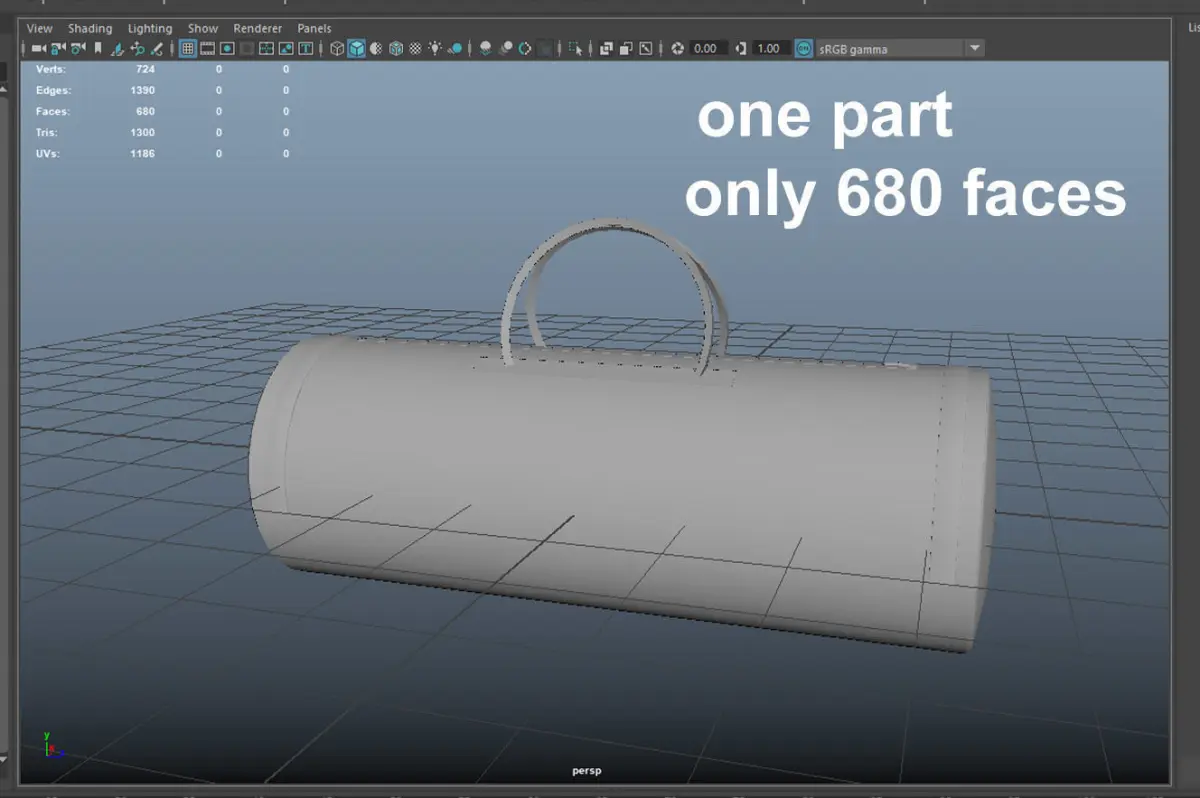Viewport: 1200px width, 798px height.
Task: Click Use All Lights bulb icon
Action: click(x=435, y=48)
